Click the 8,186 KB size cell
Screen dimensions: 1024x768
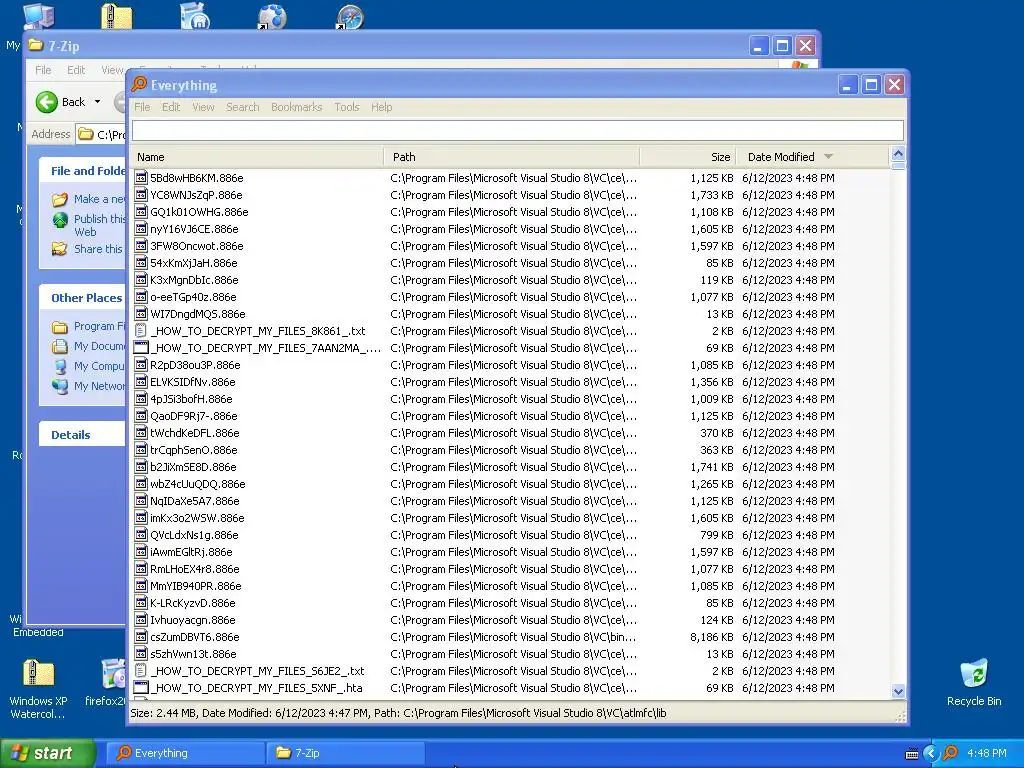pyautogui.click(x=712, y=637)
